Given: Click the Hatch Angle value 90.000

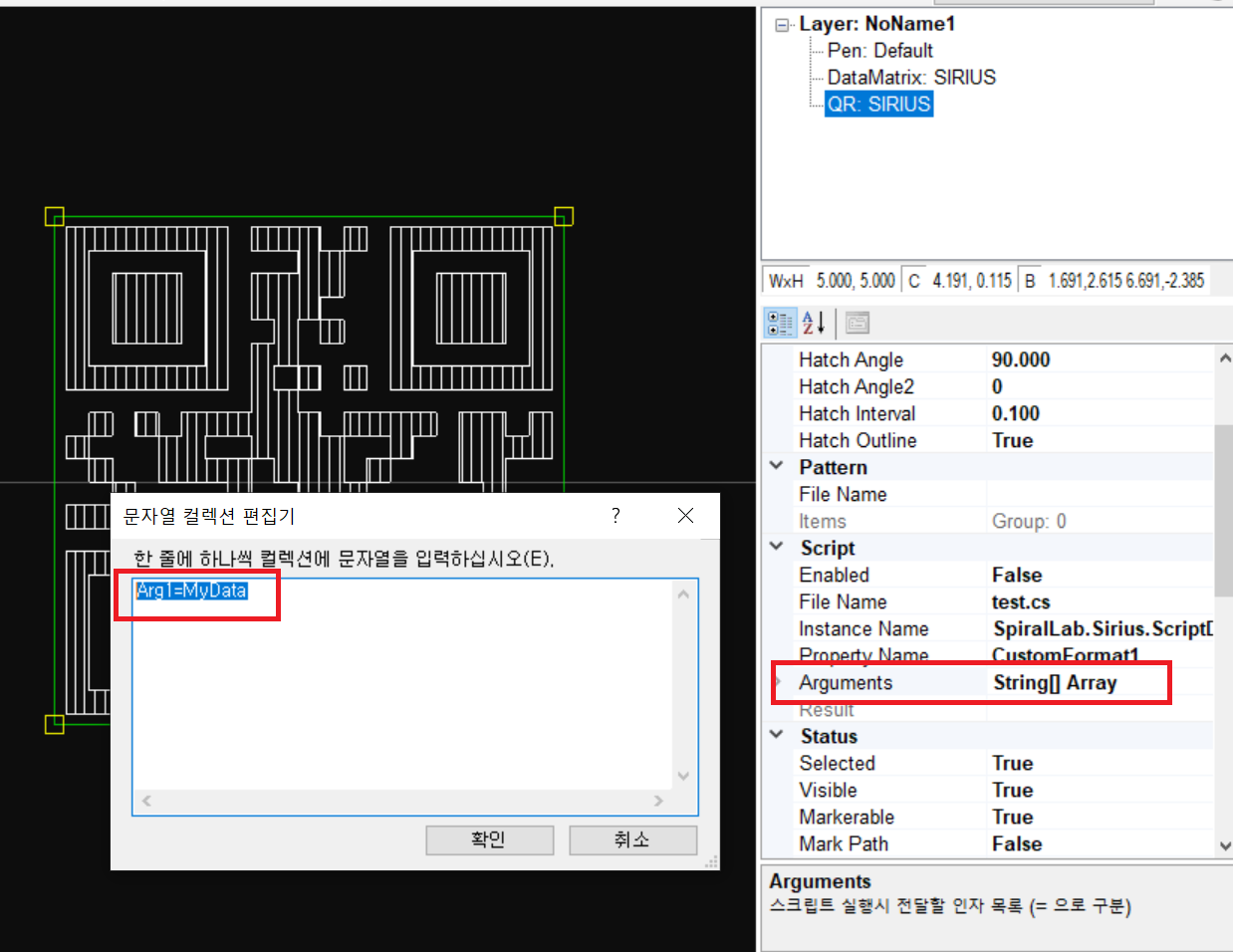Looking at the screenshot, I should coord(1021,359).
